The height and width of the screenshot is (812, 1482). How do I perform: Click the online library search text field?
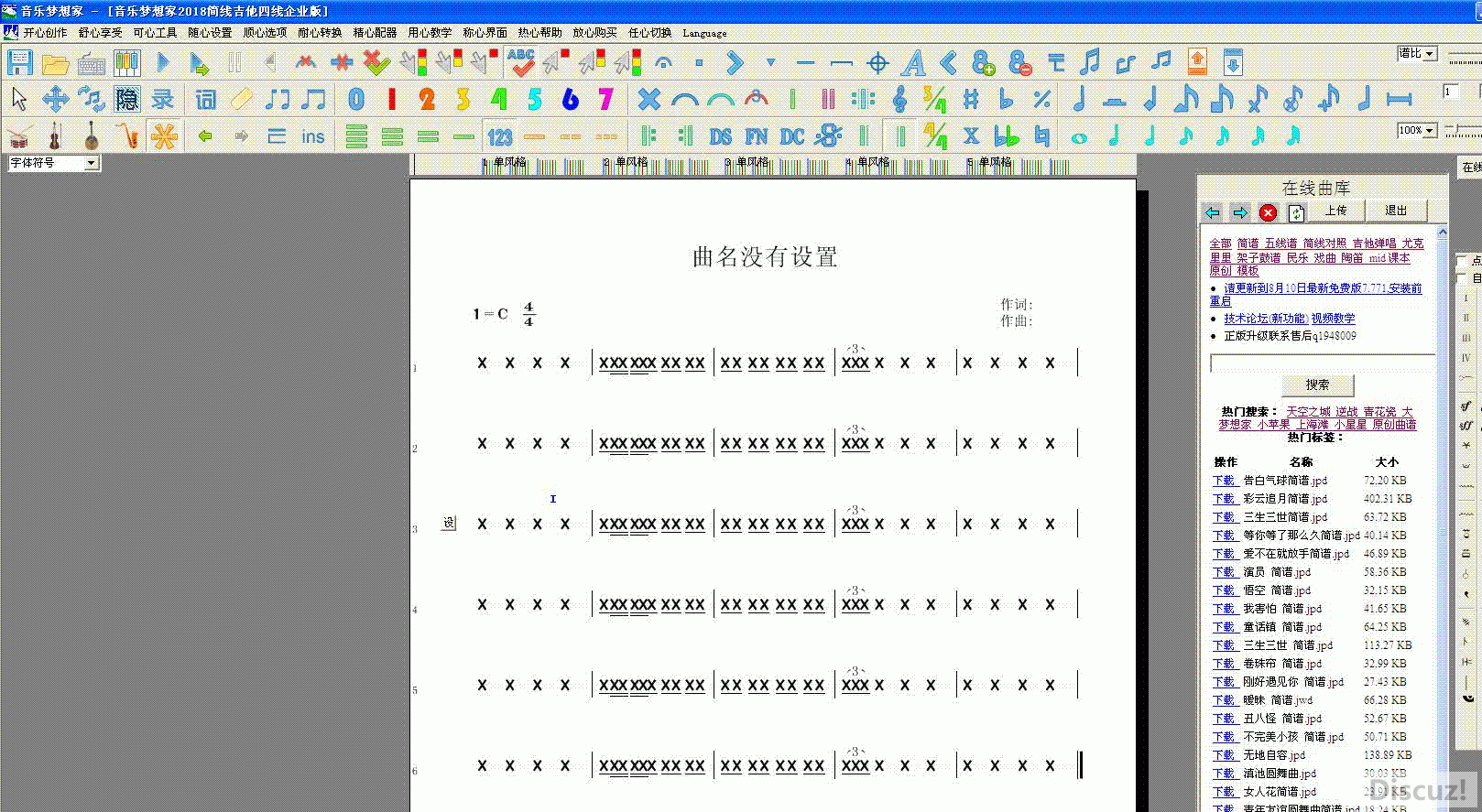[1322, 363]
